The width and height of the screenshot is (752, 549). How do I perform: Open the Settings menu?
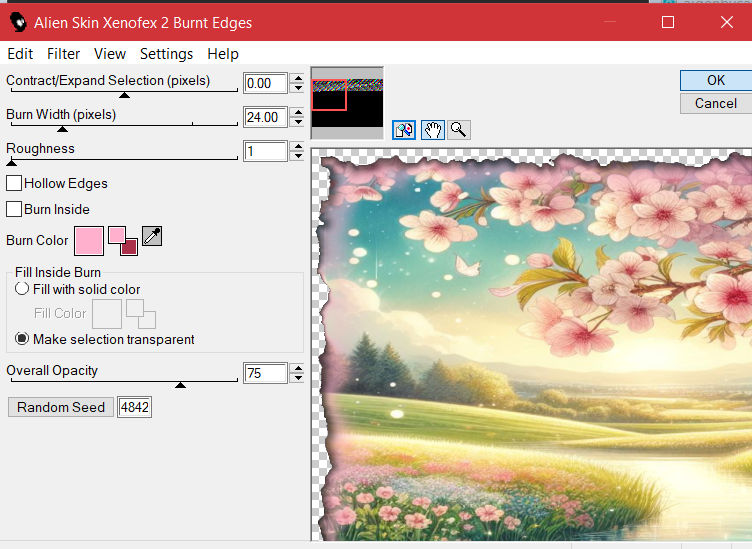coord(166,54)
